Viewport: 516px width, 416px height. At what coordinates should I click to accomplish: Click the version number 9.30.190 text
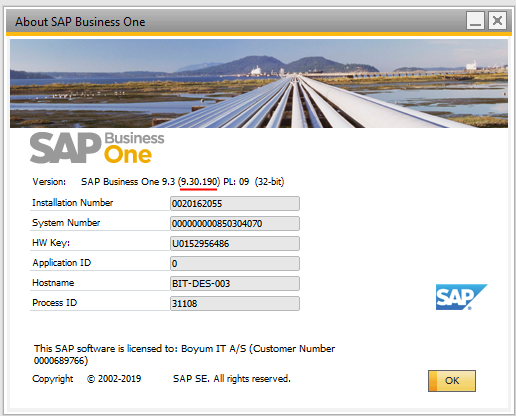point(199,182)
